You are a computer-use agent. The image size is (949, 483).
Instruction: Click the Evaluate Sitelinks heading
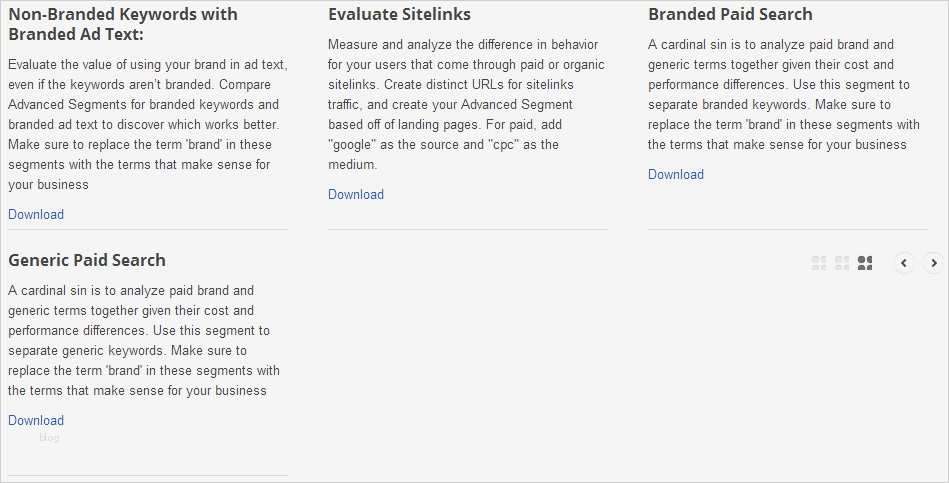pyautogui.click(x=399, y=14)
